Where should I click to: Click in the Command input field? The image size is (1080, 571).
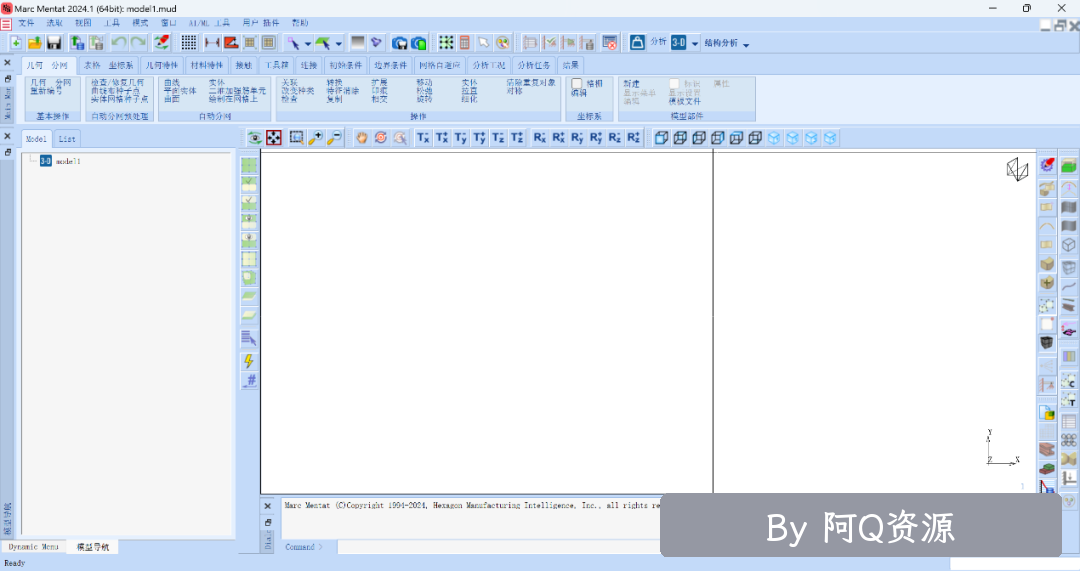[499, 547]
